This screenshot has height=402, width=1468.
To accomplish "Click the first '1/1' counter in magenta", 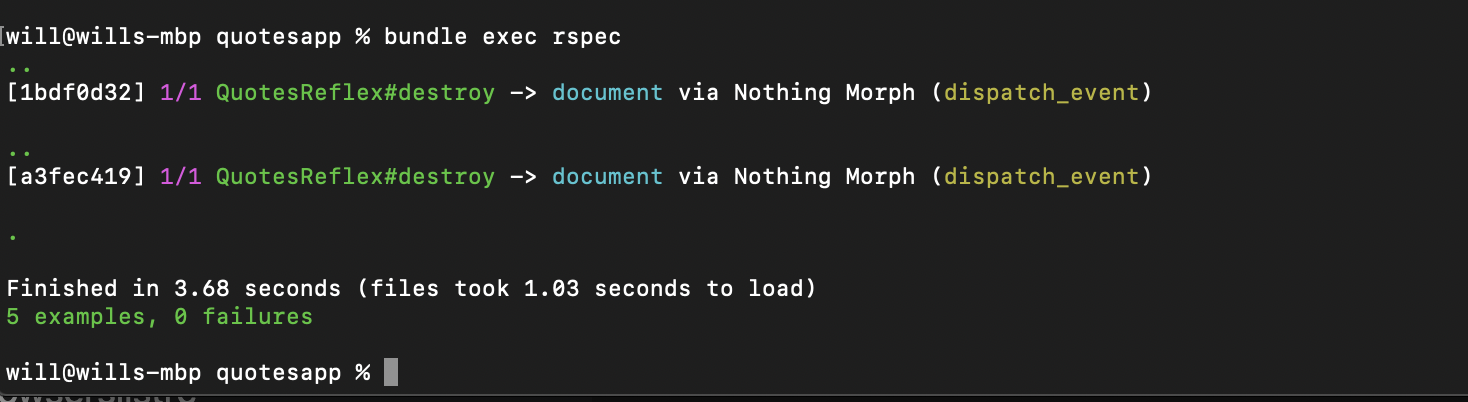I will [181, 93].
